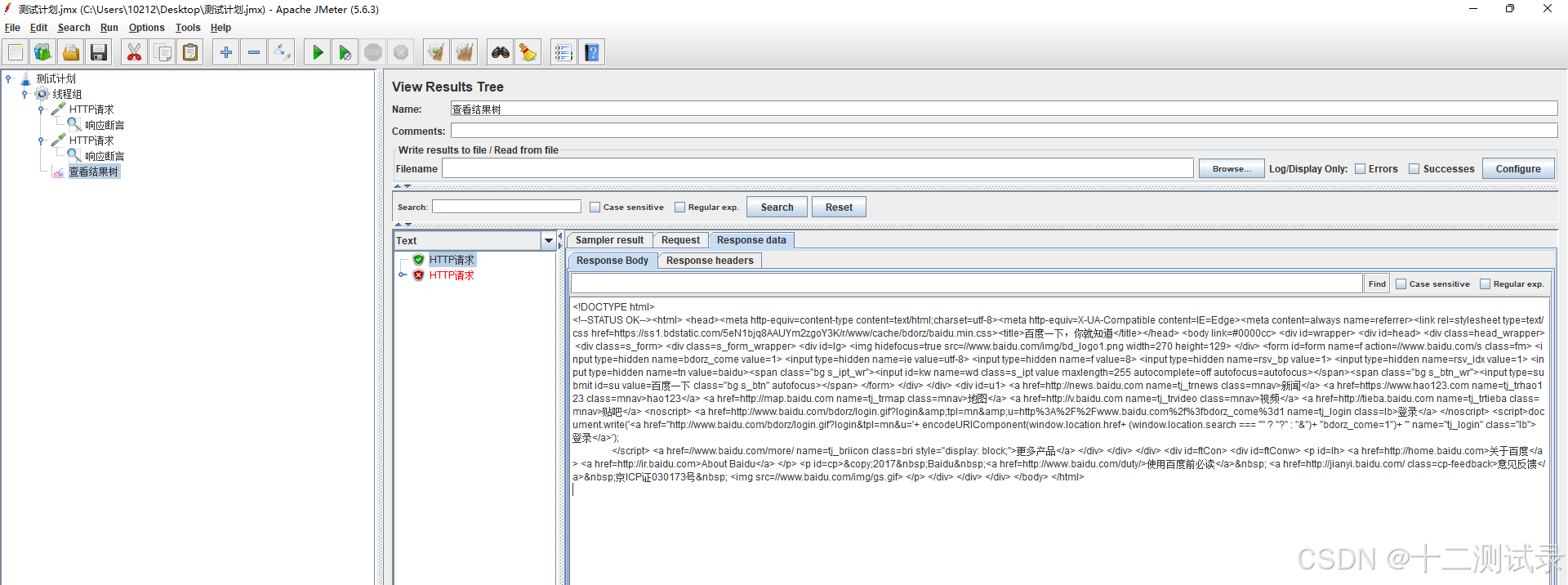Switch to the Sampler result tab

[609, 240]
